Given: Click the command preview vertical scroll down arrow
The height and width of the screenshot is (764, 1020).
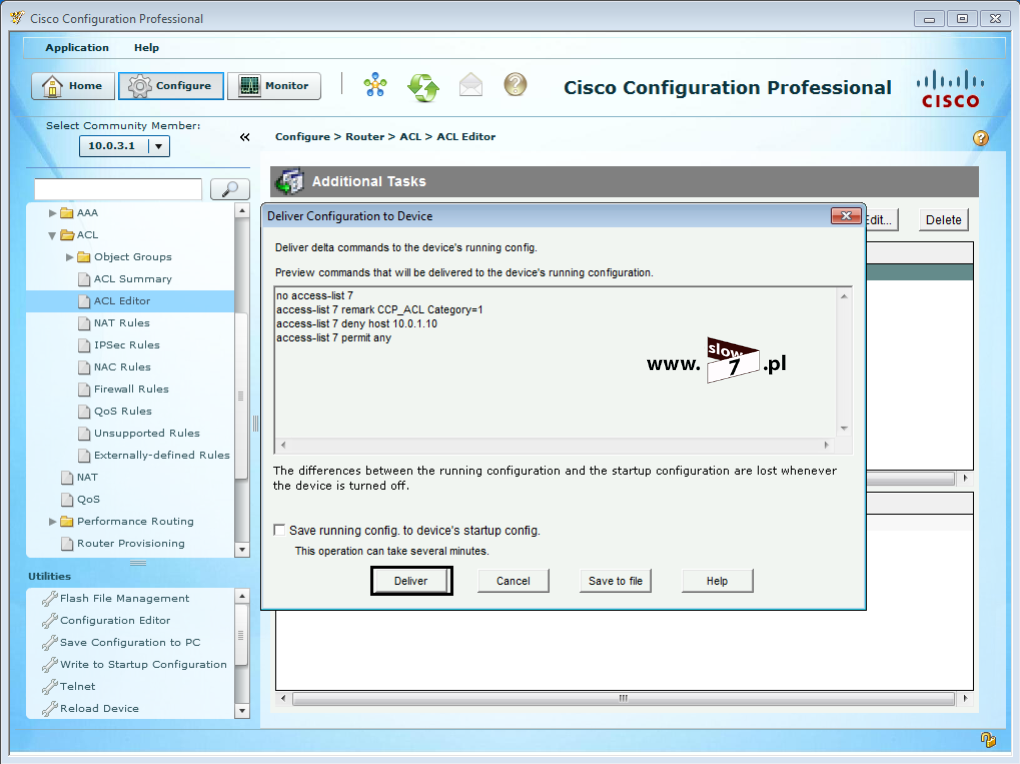Looking at the screenshot, I should click(x=844, y=428).
